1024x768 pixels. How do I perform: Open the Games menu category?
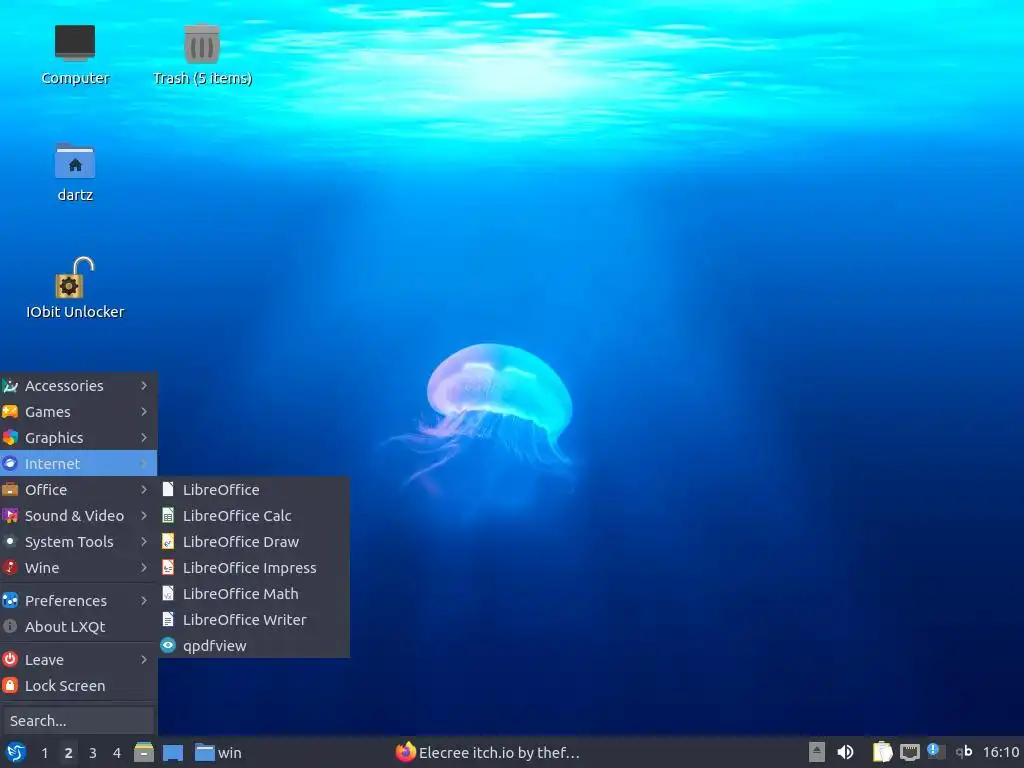click(78, 412)
